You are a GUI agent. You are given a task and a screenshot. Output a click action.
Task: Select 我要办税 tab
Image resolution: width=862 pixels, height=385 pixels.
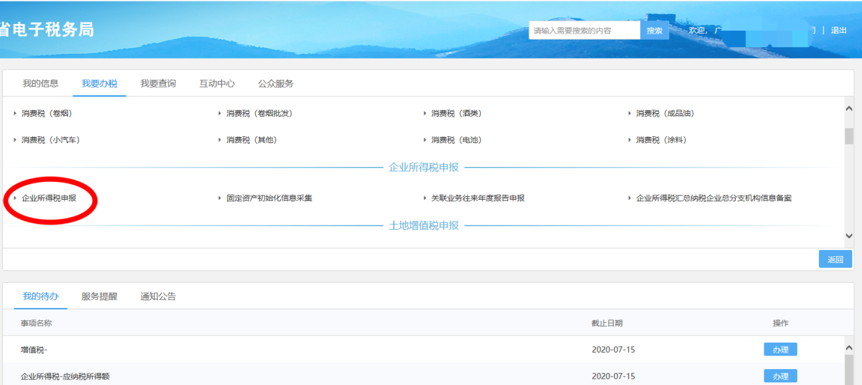[x=100, y=84]
